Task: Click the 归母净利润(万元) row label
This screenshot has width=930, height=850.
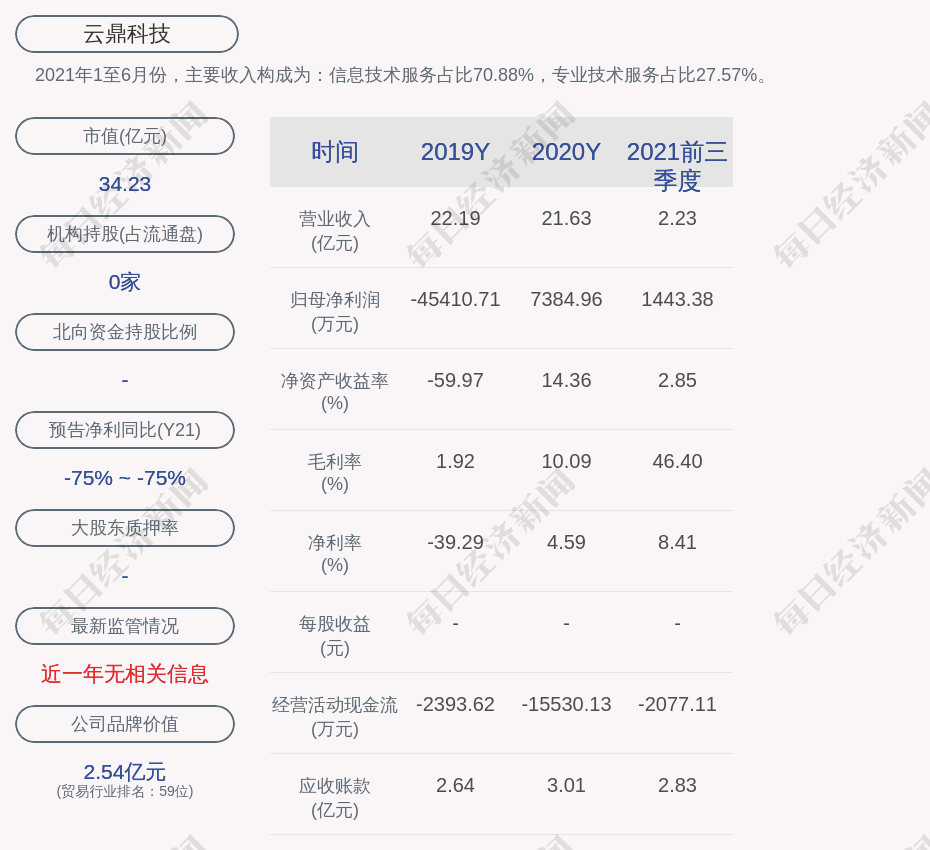Action: click(x=334, y=311)
